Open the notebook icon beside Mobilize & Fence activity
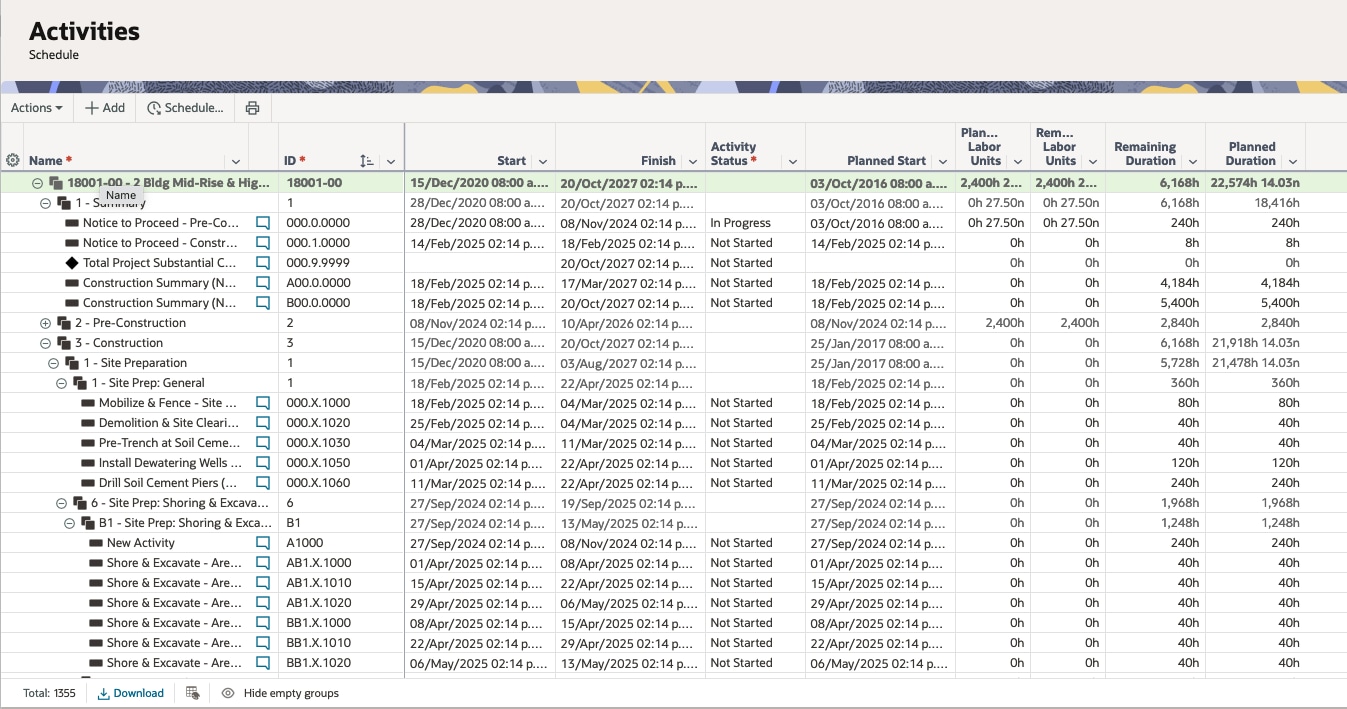Image resolution: width=1347 pixels, height=709 pixels. pyautogui.click(x=262, y=402)
